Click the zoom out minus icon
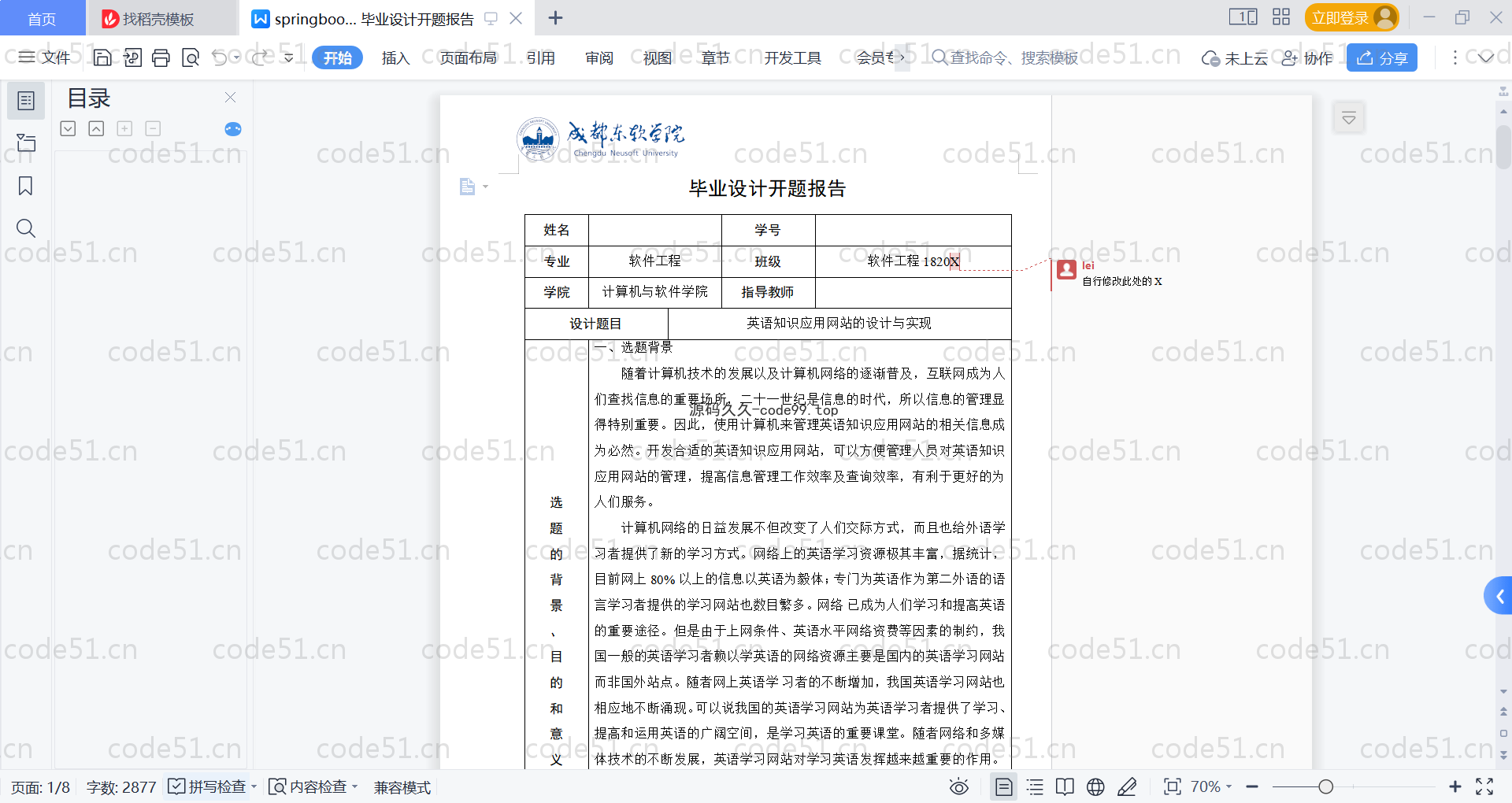 click(x=1252, y=786)
